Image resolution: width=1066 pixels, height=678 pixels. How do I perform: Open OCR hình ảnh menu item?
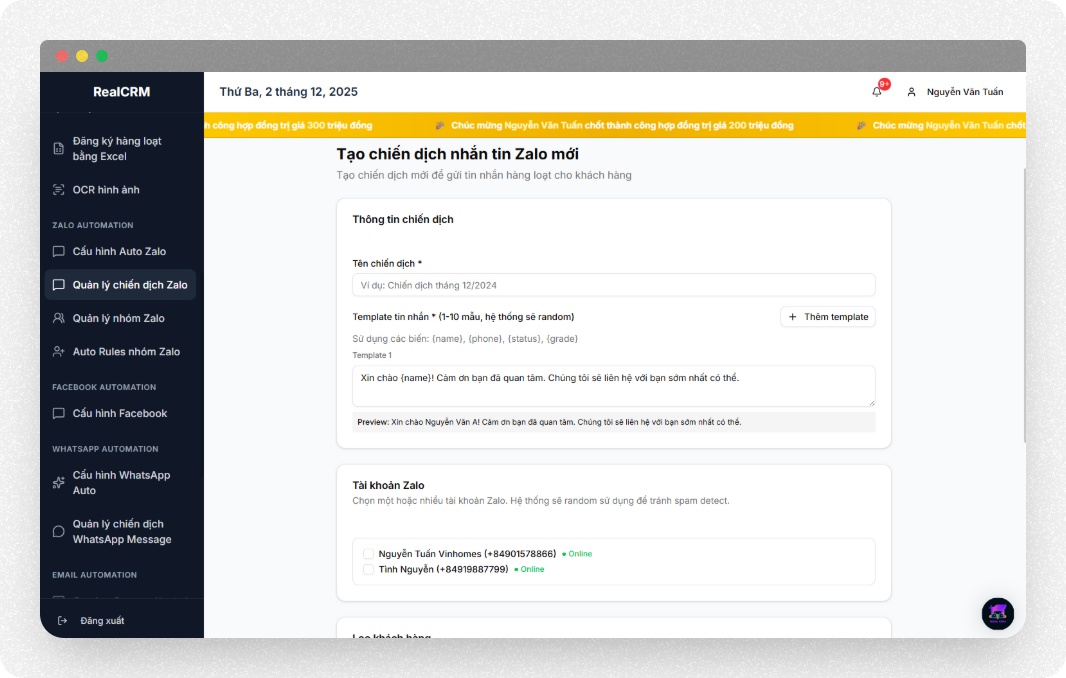point(120,190)
